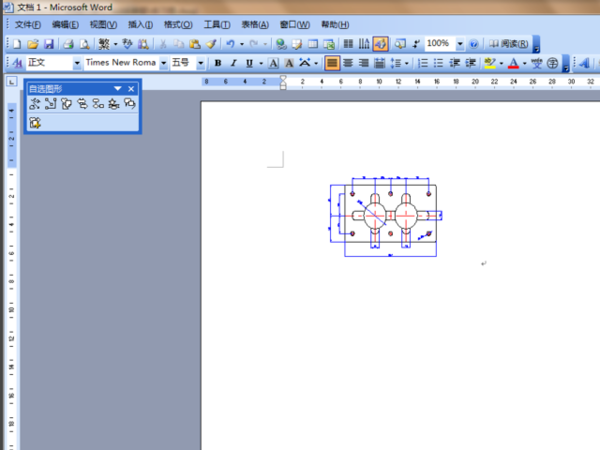Click the Print icon
The height and width of the screenshot is (450, 600).
(69, 44)
